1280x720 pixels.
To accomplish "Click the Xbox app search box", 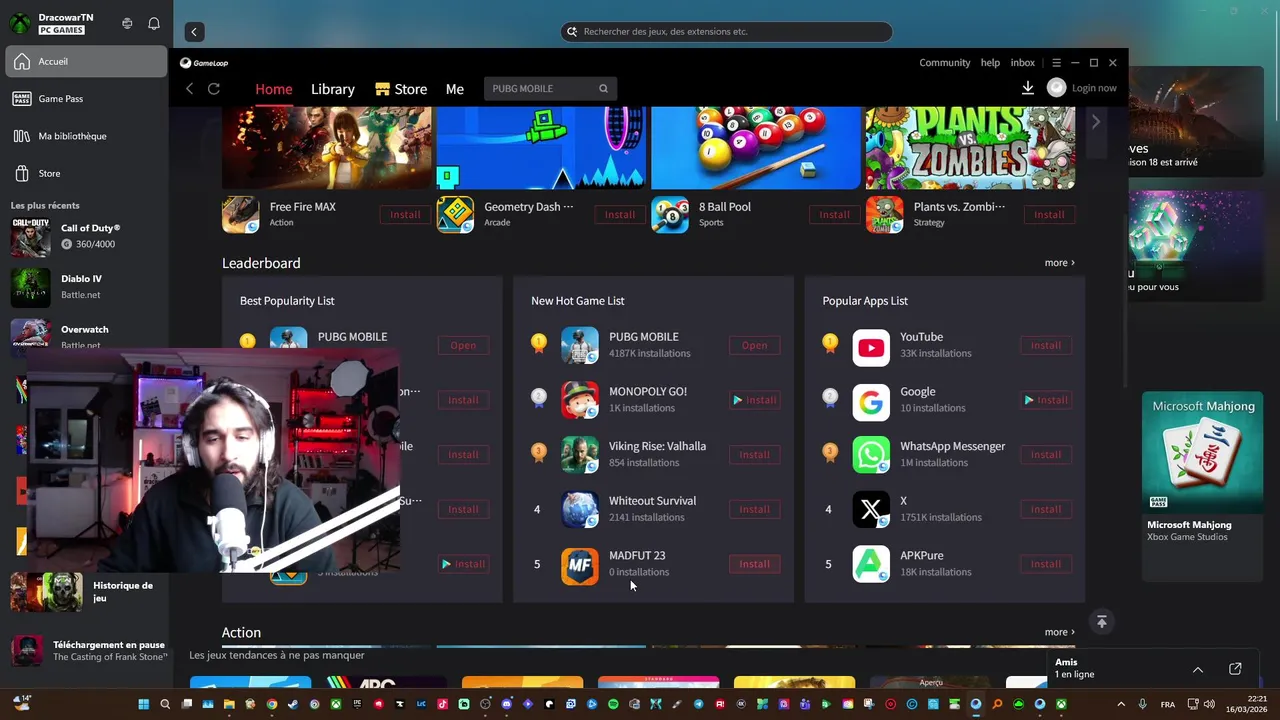I will [726, 32].
